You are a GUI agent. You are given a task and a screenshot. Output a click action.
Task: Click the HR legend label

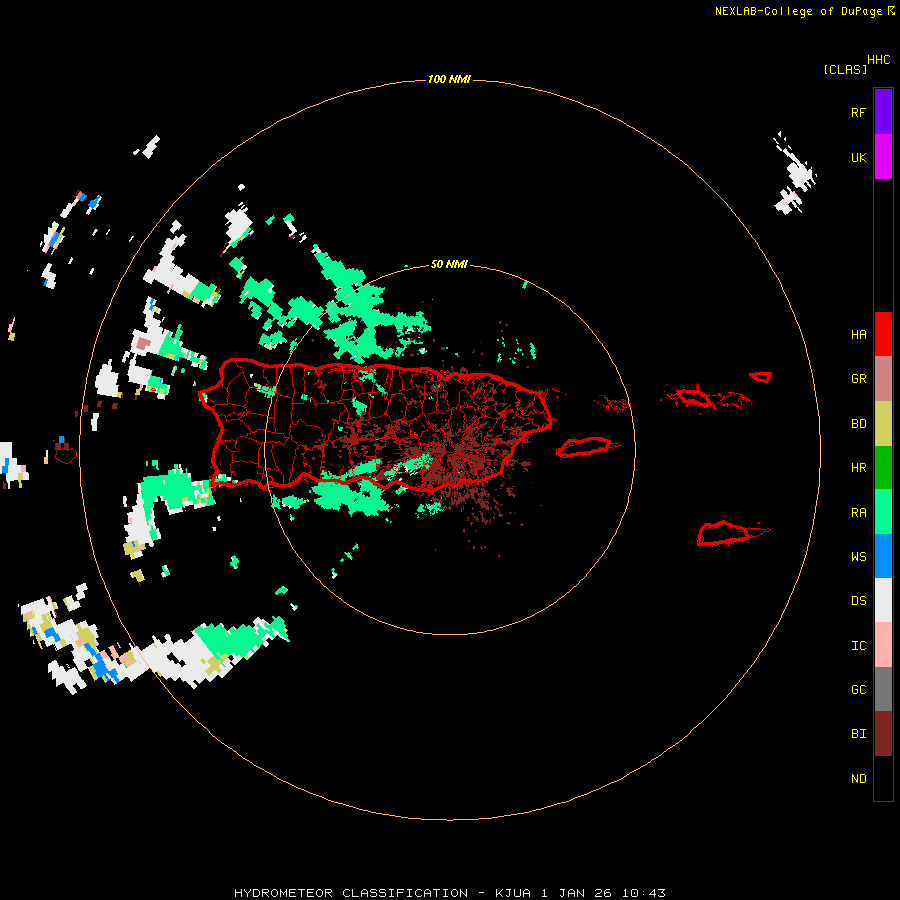858,467
